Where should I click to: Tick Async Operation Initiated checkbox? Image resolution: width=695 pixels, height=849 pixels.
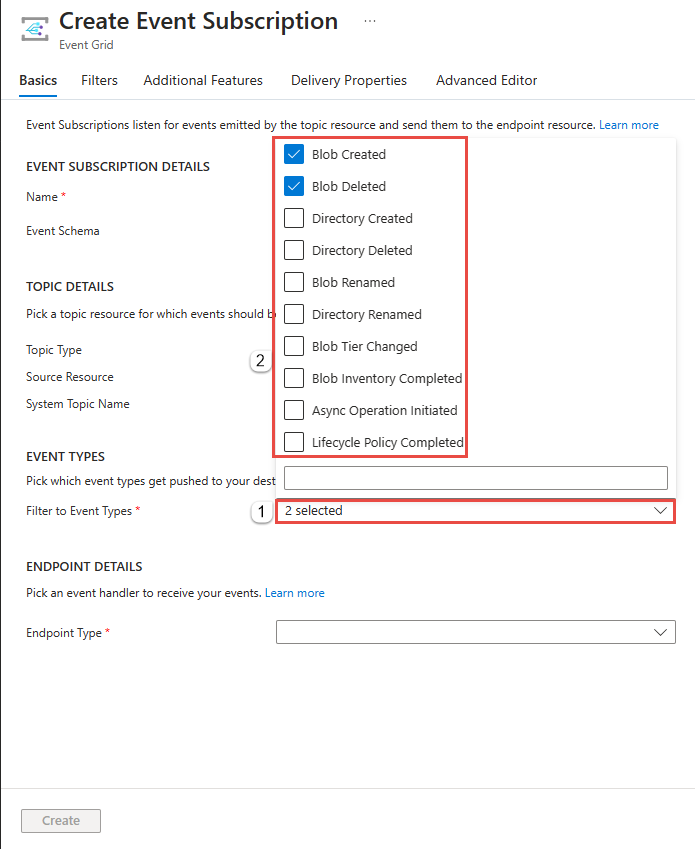coord(294,410)
